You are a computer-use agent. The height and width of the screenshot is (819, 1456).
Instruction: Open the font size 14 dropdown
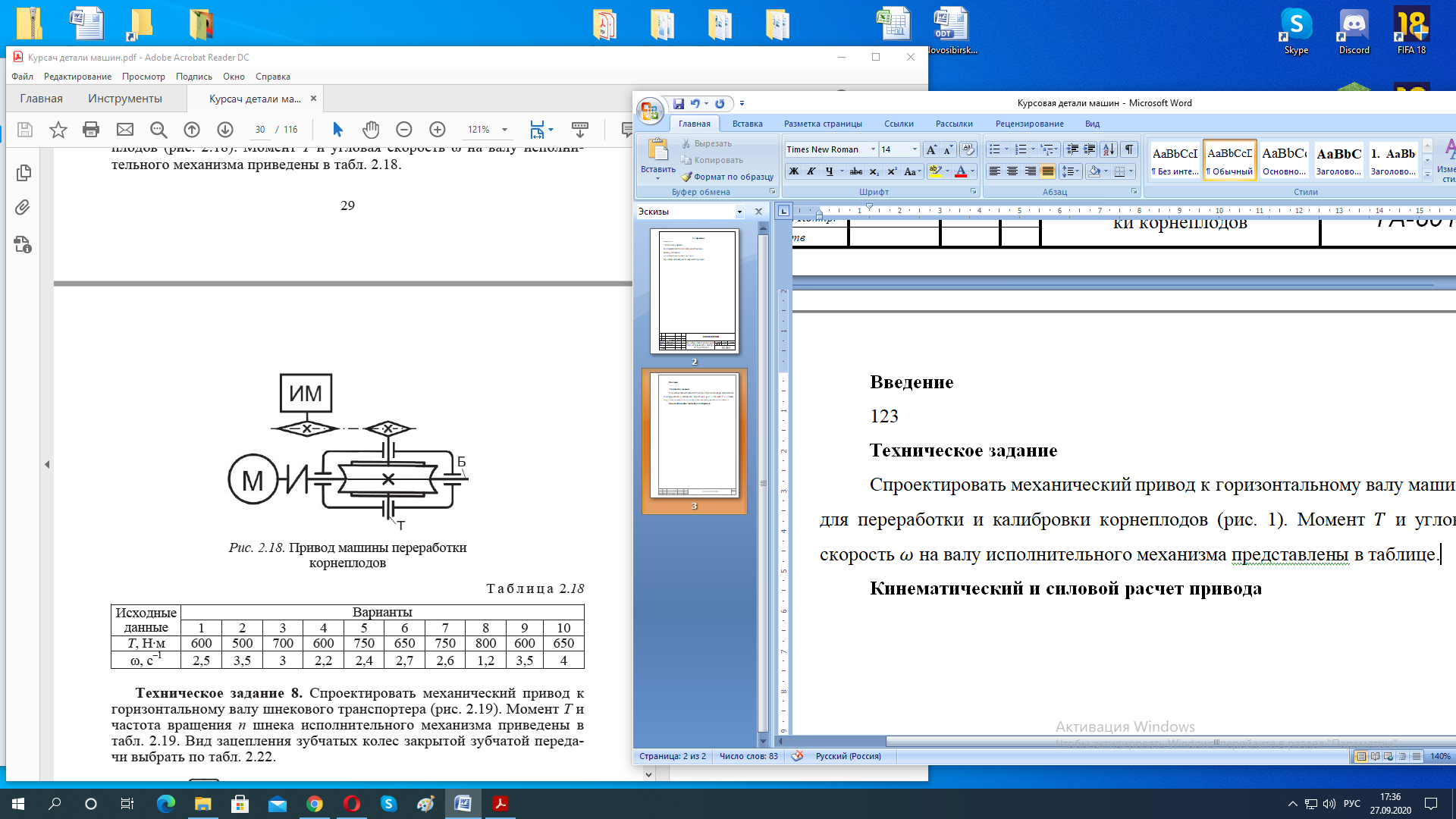tap(915, 149)
